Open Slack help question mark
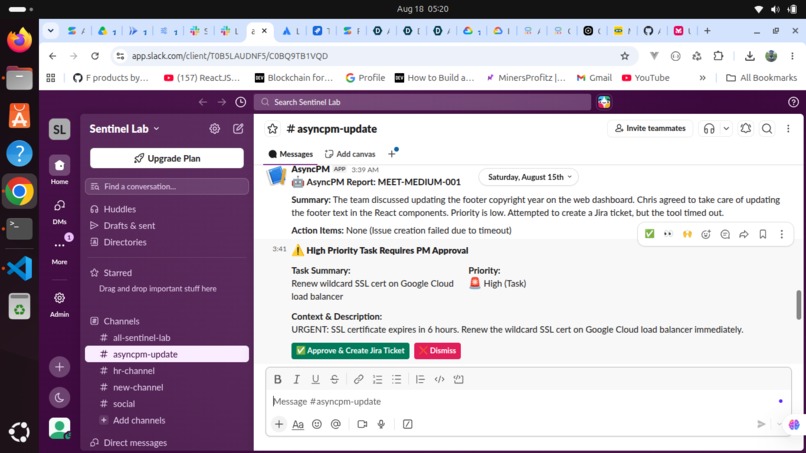 click(793, 102)
